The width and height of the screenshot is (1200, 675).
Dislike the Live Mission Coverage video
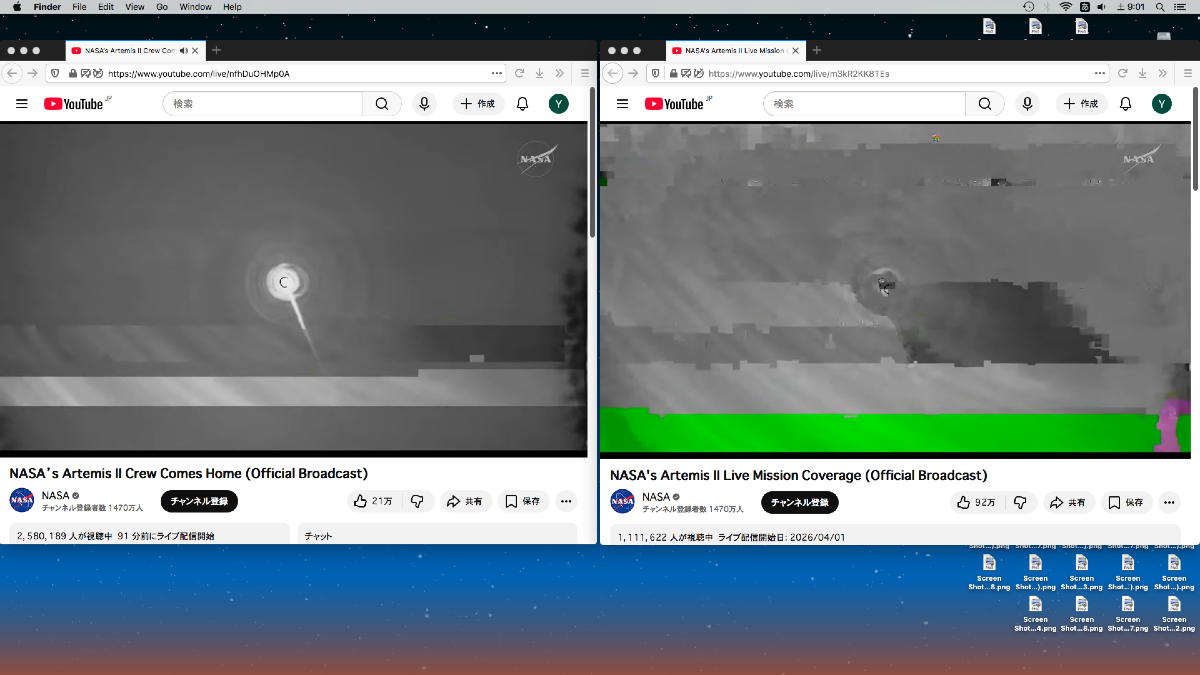click(1020, 502)
